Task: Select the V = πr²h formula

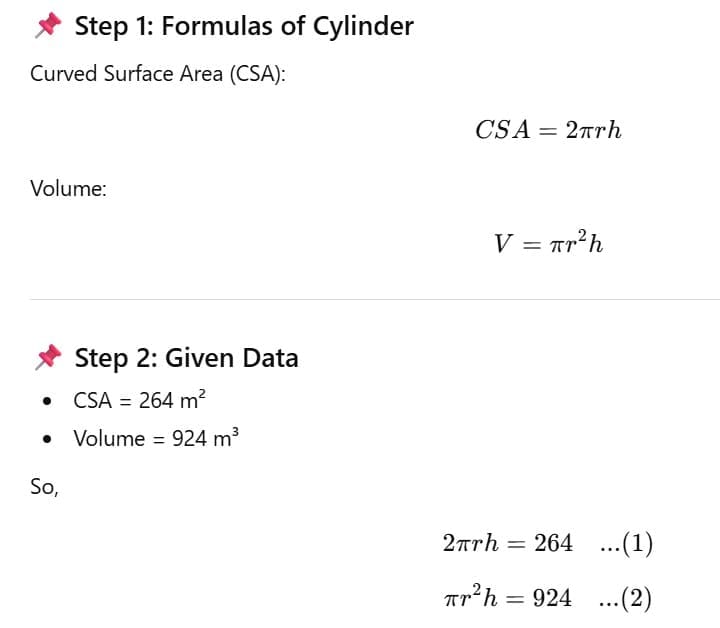Action: click(548, 243)
